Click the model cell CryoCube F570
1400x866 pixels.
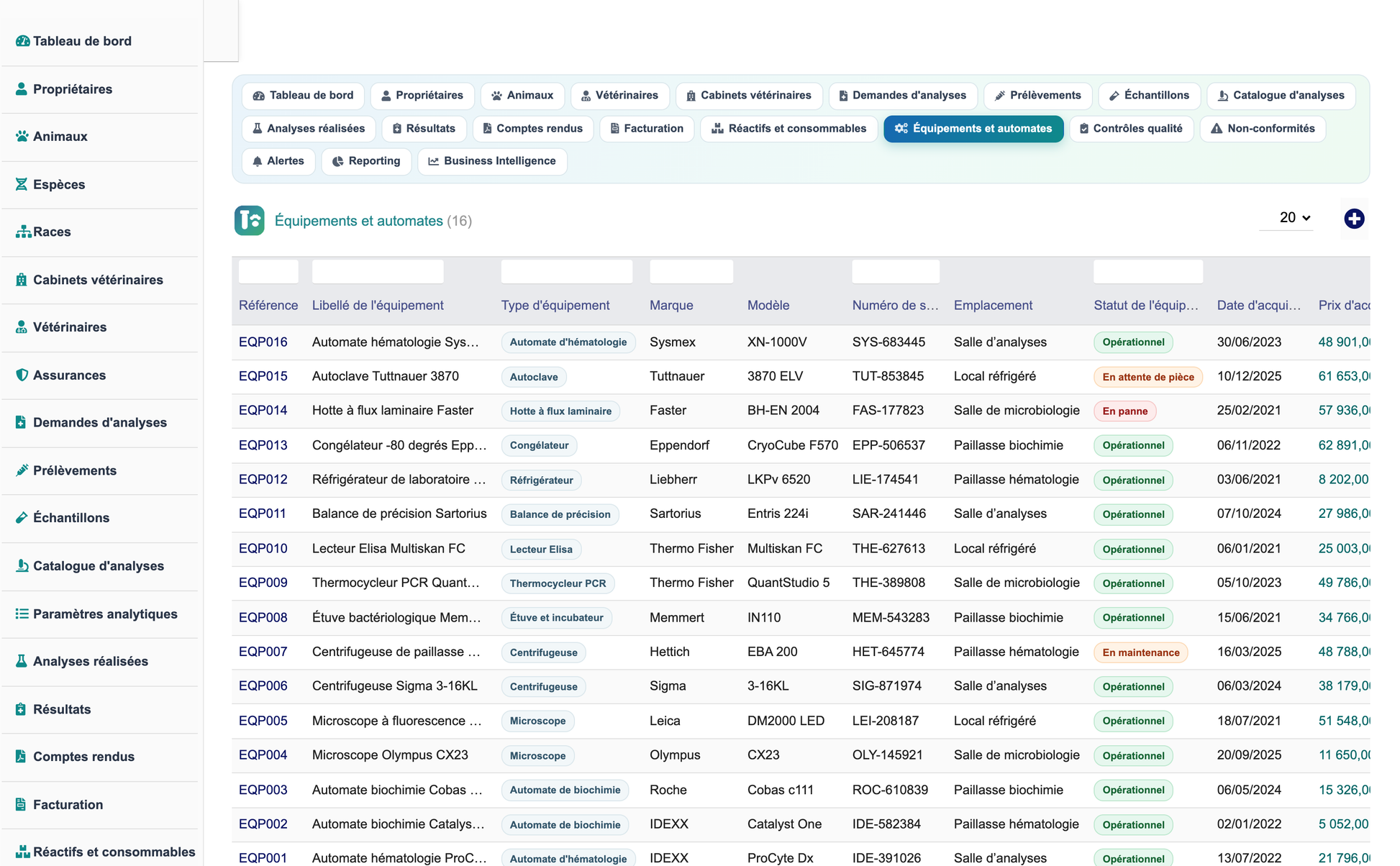tap(793, 445)
